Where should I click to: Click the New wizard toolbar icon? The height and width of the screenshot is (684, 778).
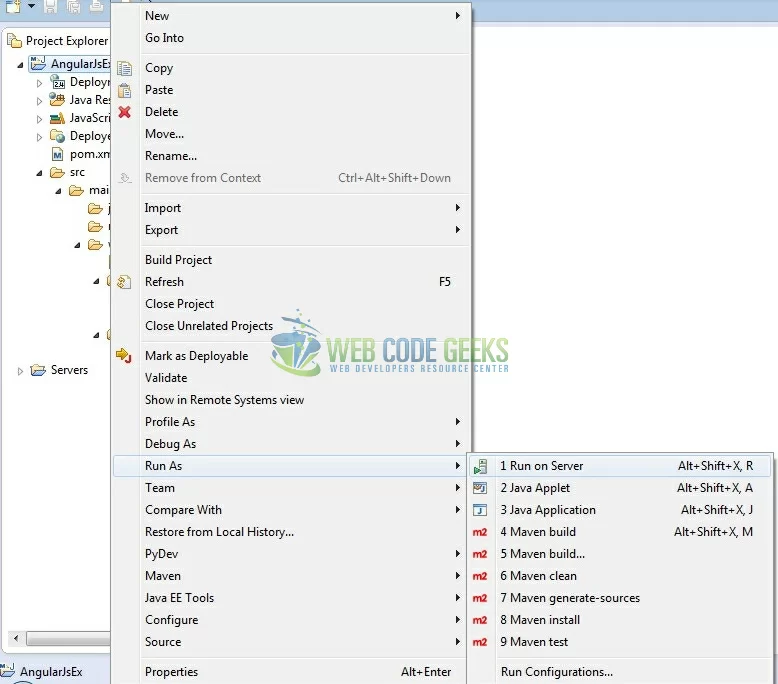(x=13, y=6)
